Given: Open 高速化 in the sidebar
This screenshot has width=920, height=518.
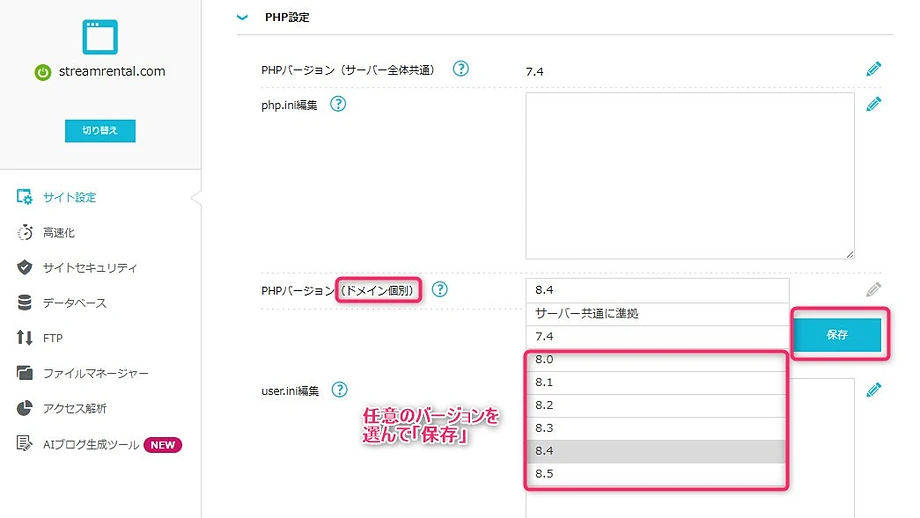Looking at the screenshot, I should (59, 233).
